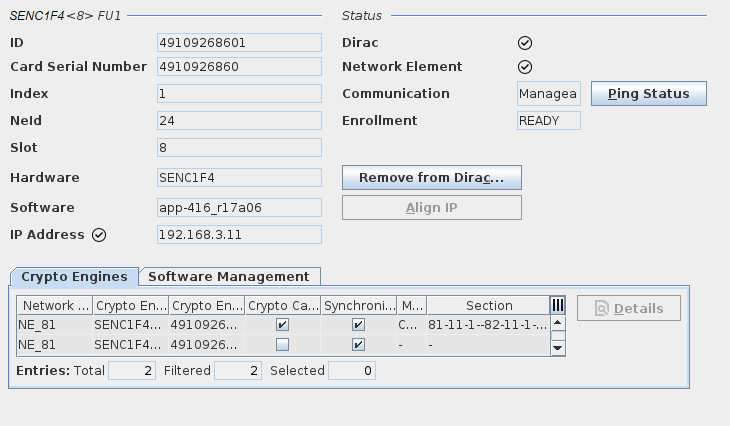Click the Network Element checkmark icon
Screen dimensions: 730x426
point(524,67)
